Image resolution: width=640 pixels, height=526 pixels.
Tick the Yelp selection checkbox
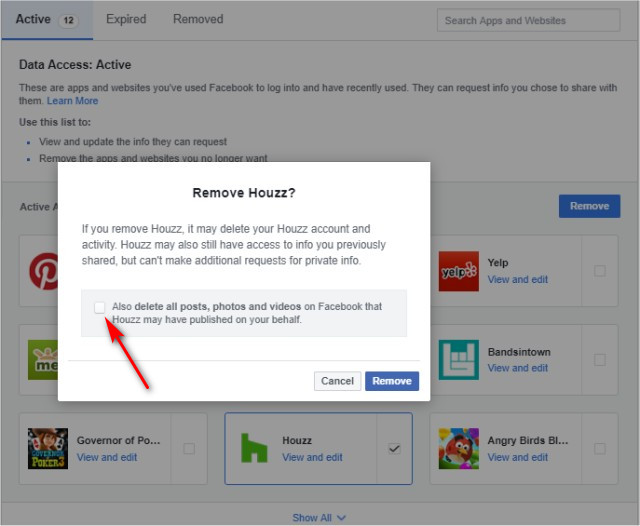coord(599,271)
